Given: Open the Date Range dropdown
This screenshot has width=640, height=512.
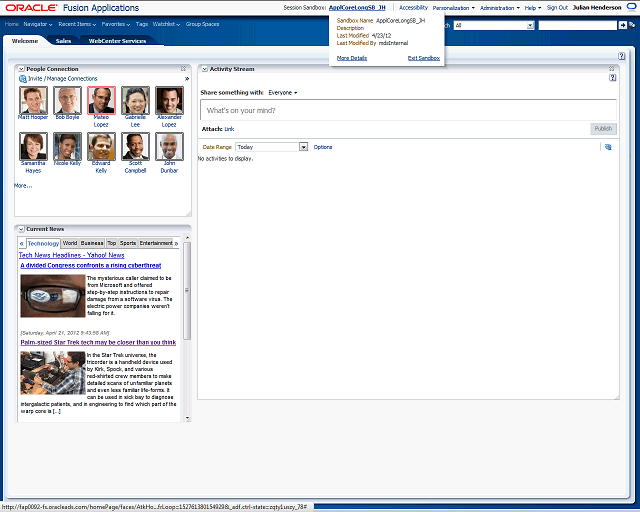Looking at the screenshot, I should coord(304,147).
